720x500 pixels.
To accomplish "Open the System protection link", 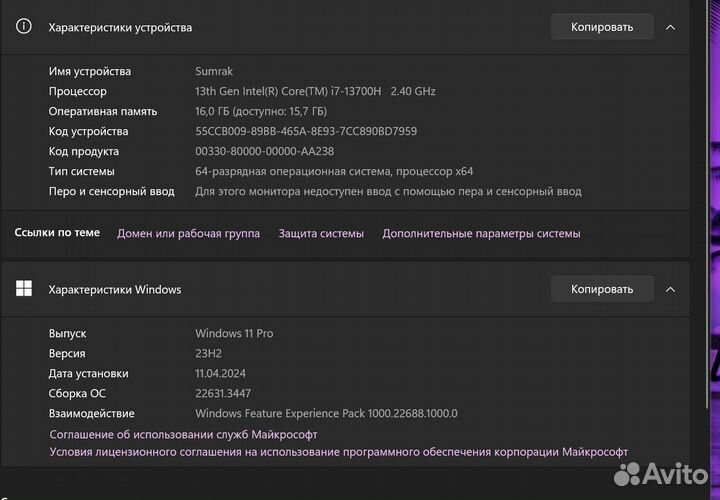I will click(x=321, y=233).
